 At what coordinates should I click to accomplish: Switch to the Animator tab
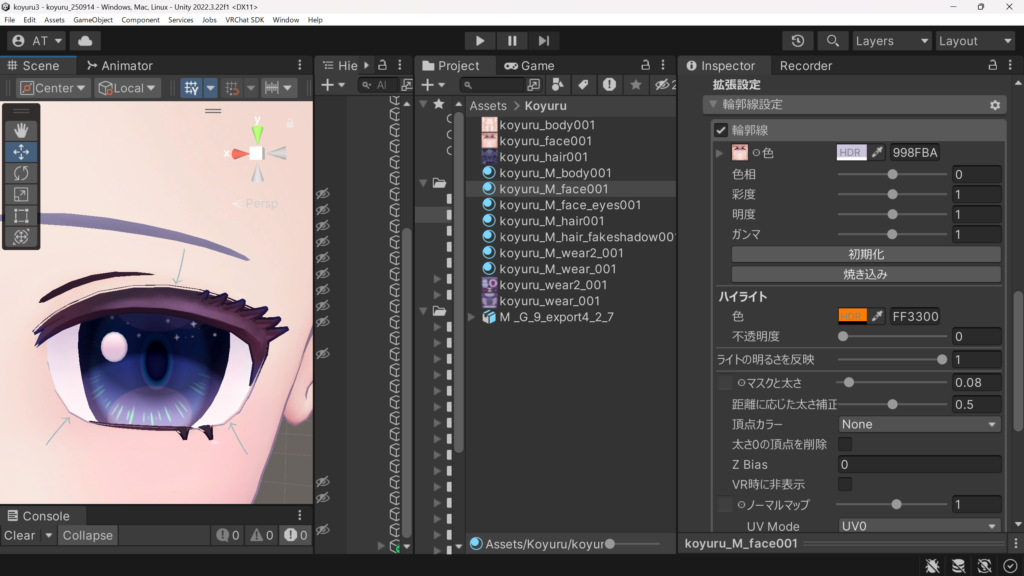120,65
